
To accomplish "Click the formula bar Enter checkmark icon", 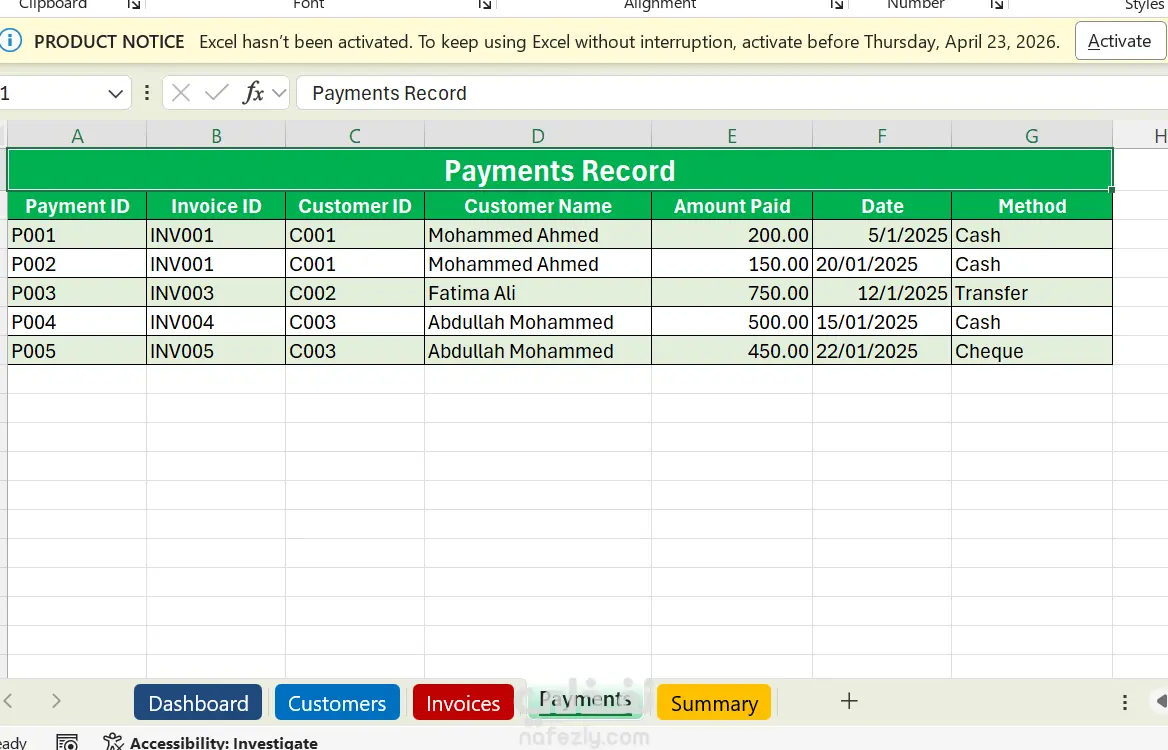I will tap(217, 93).
